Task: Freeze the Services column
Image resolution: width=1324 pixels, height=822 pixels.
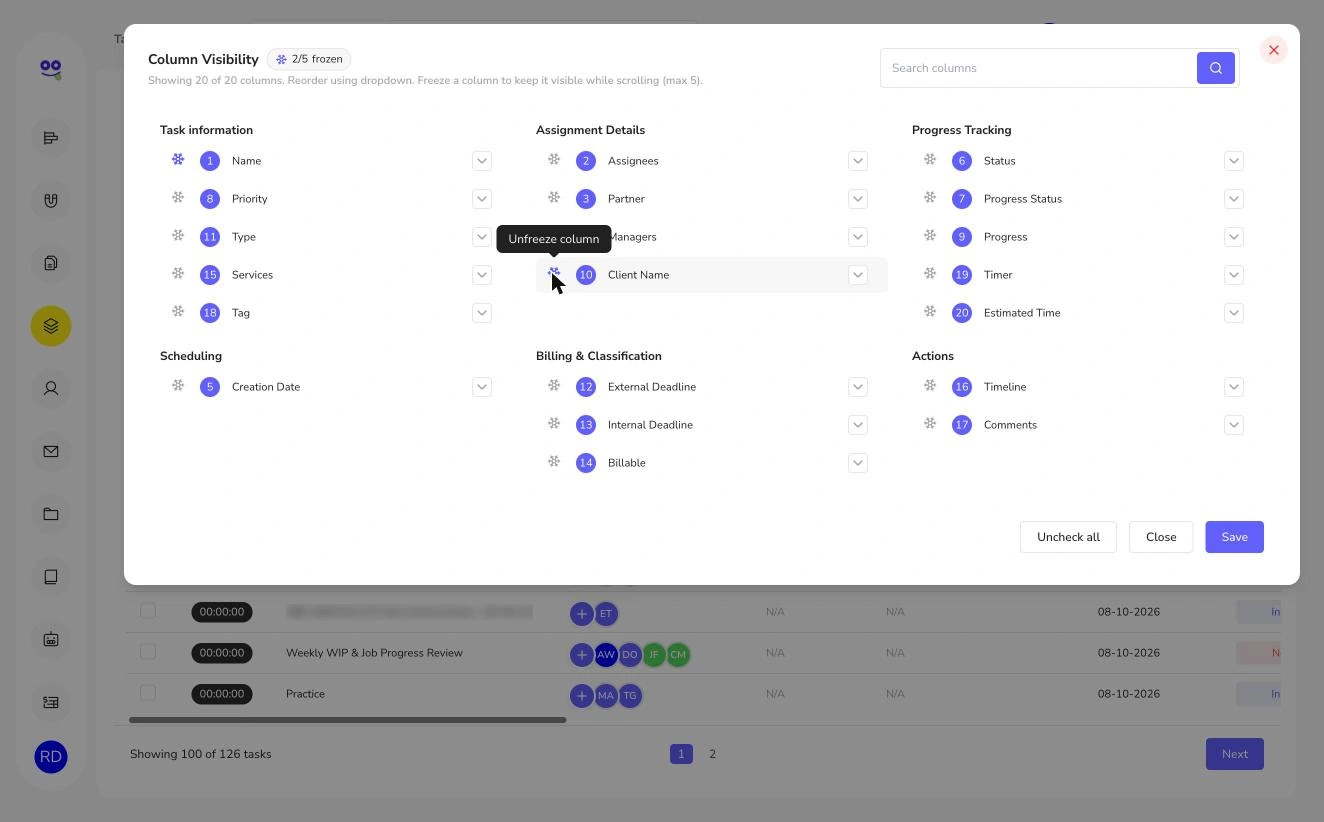Action: (178, 273)
